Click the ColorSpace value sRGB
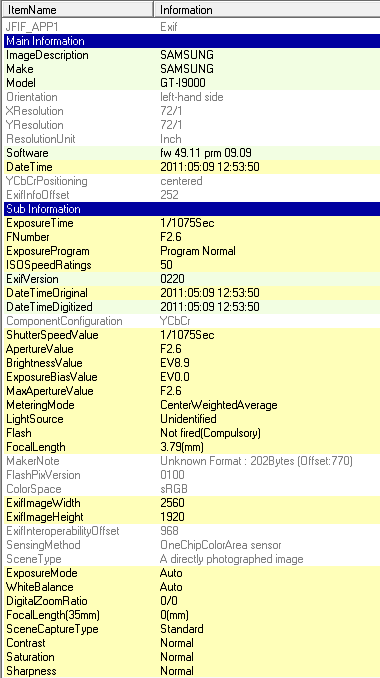 click(x=174, y=489)
